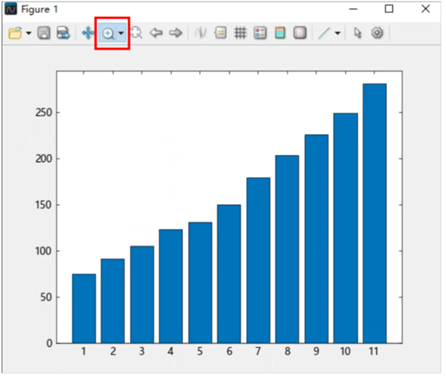Click the grayed-out curve tool icon
The image size is (446, 376).
(201, 33)
